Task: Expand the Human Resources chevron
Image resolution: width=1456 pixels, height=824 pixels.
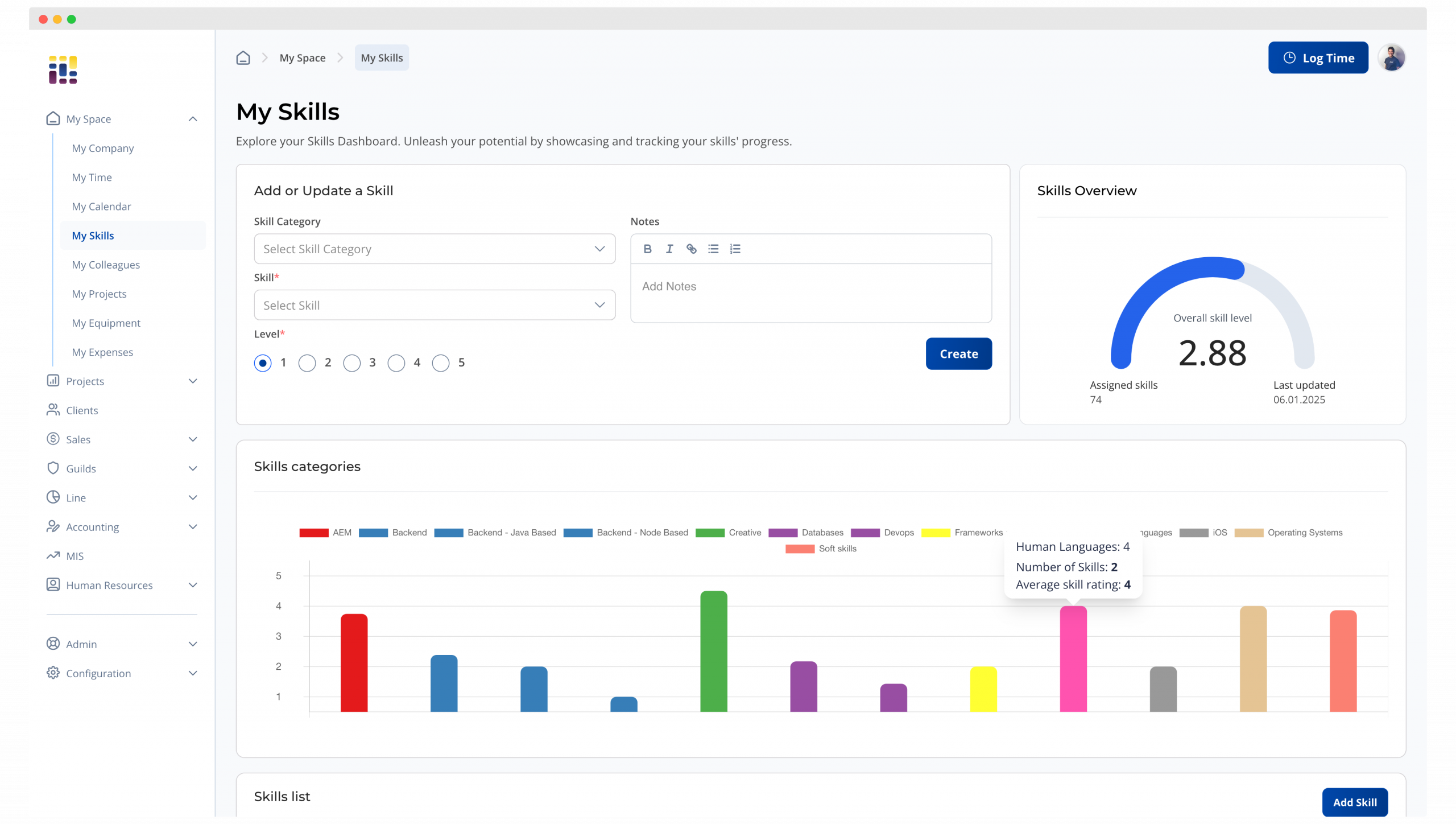Action: click(x=193, y=585)
